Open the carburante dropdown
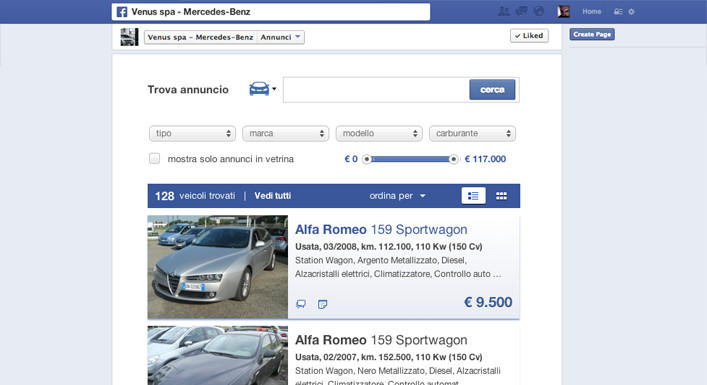This screenshot has height=385, width=707. pyautogui.click(x=473, y=133)
